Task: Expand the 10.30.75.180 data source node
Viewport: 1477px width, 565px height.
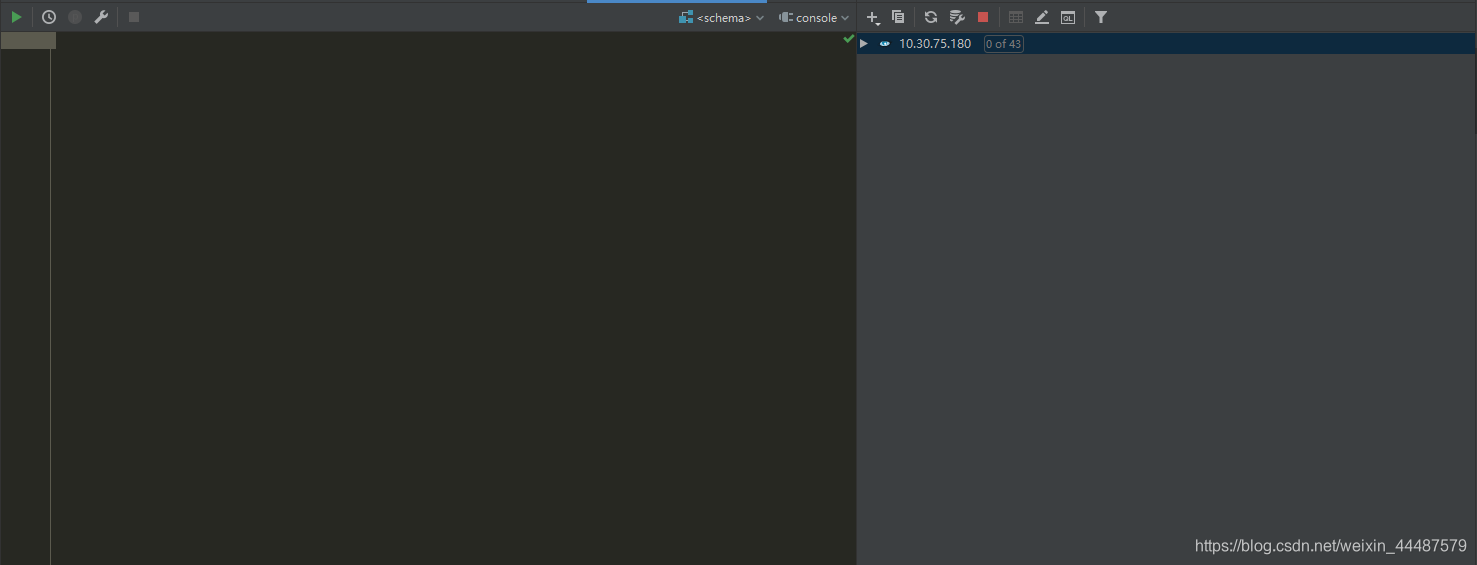Action: pos(864,43)
